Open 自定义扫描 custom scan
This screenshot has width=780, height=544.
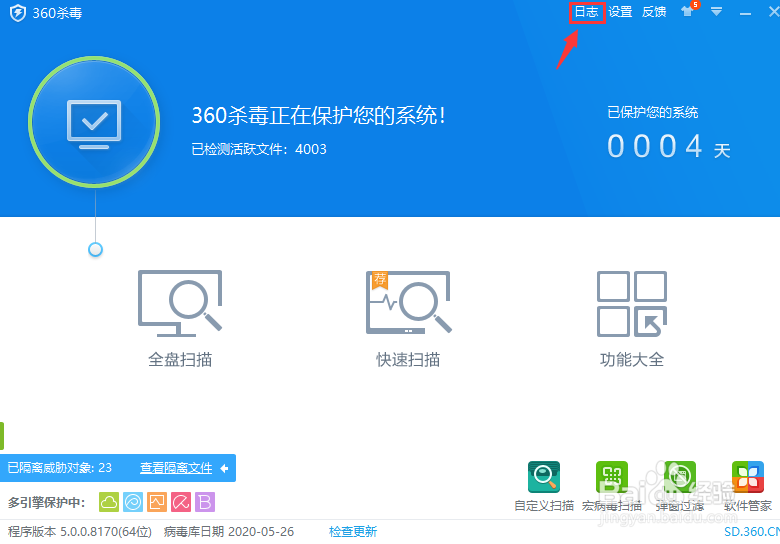544,486
